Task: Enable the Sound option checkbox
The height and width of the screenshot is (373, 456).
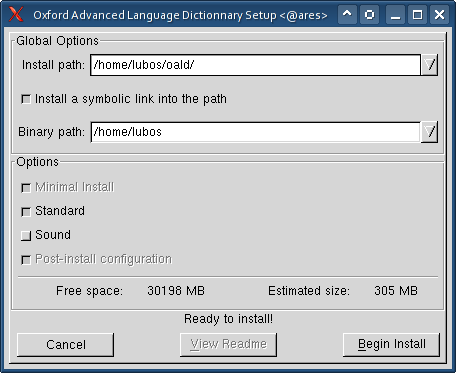Action: (26, 236)
